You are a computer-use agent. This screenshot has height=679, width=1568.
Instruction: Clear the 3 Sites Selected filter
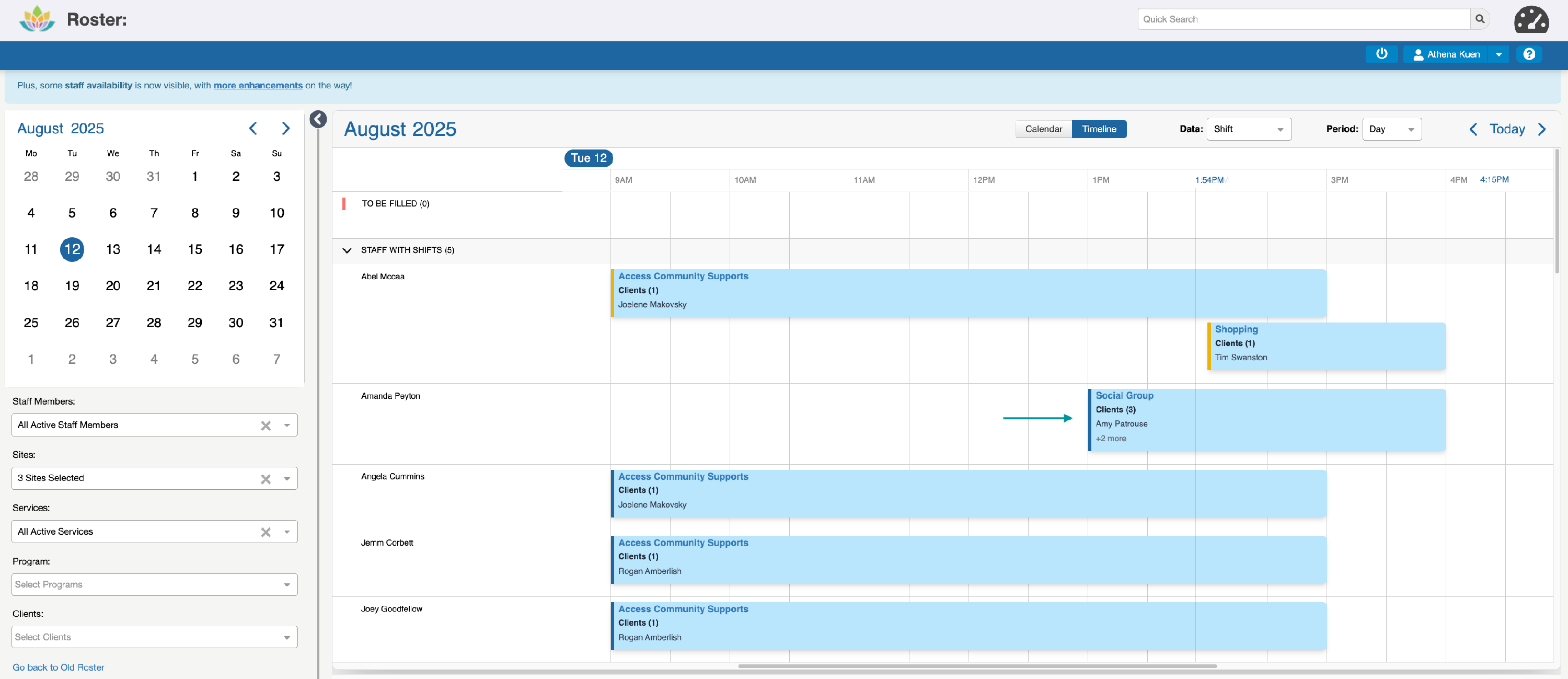point(266,479)
